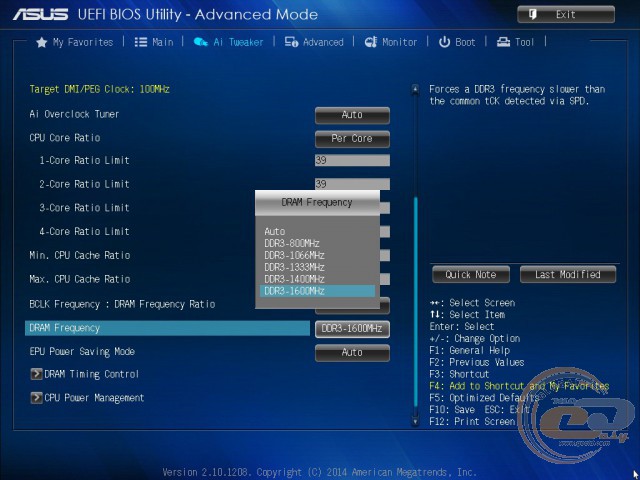This screenshot has height=480, width=640.
Task: Click the star icon beside My Favorites
Action: point(42,42)
